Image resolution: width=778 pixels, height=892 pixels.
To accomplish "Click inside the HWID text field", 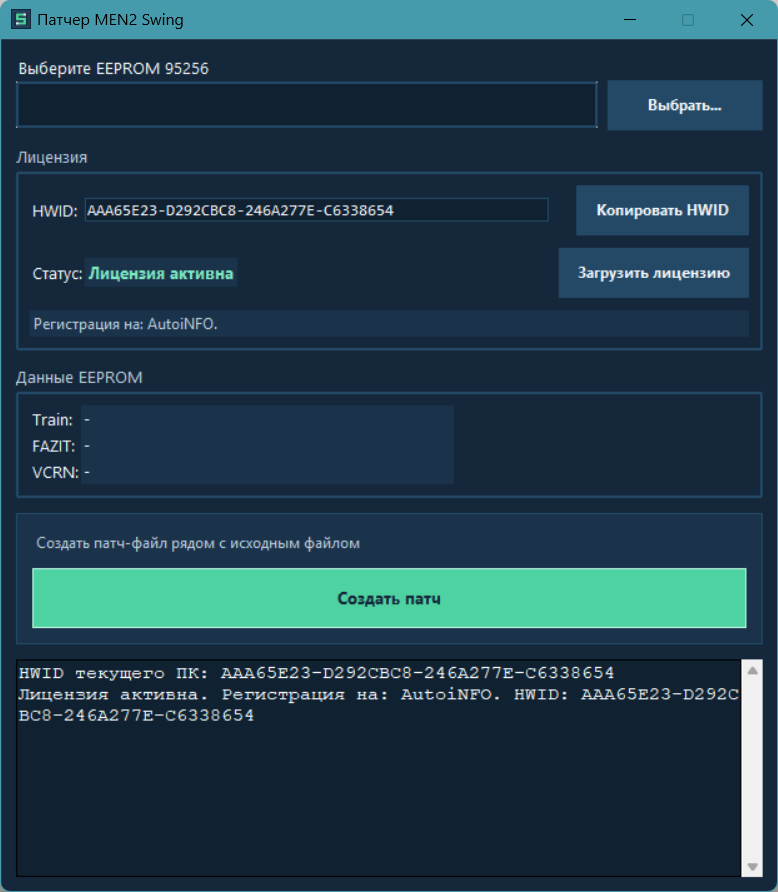I will 316,210.
